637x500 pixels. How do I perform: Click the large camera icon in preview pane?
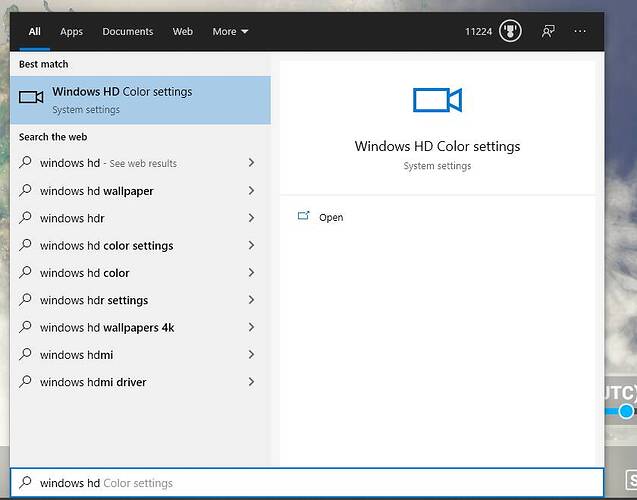click(x=437, y=100)
